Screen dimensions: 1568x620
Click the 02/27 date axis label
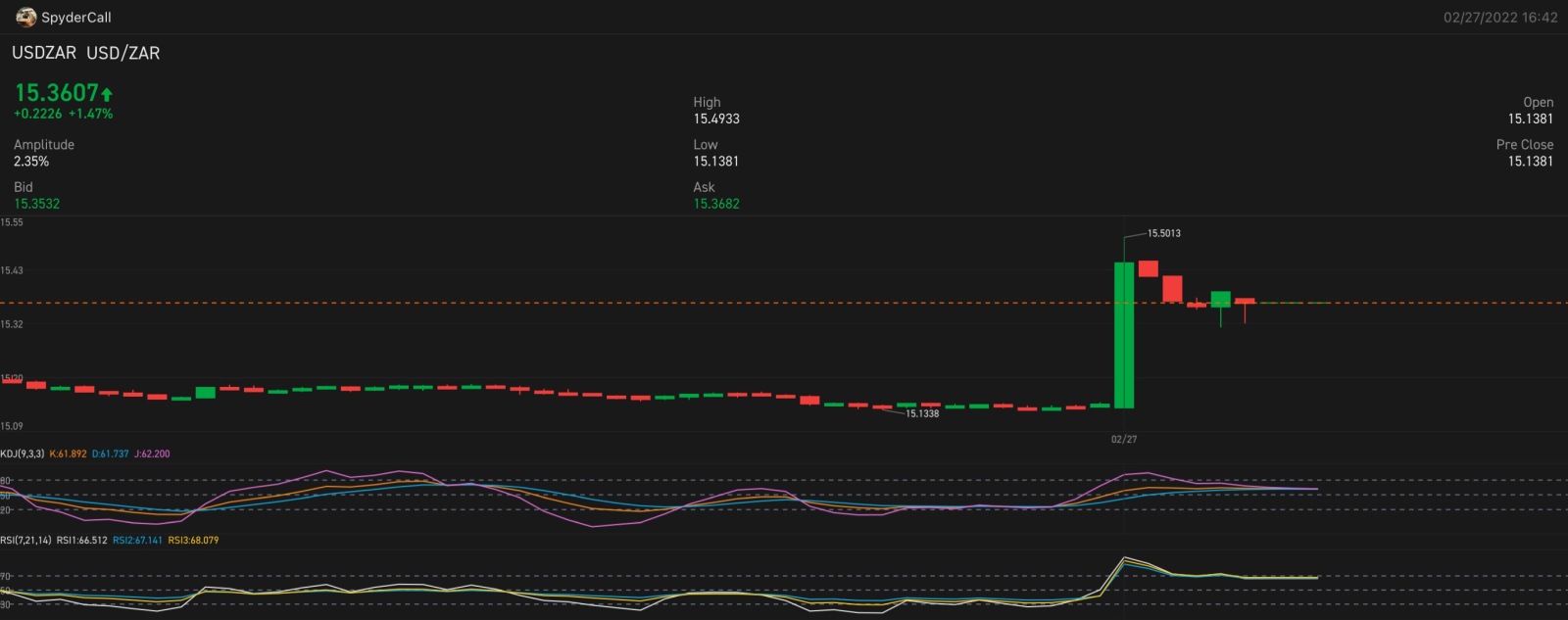coord(1124,440)
